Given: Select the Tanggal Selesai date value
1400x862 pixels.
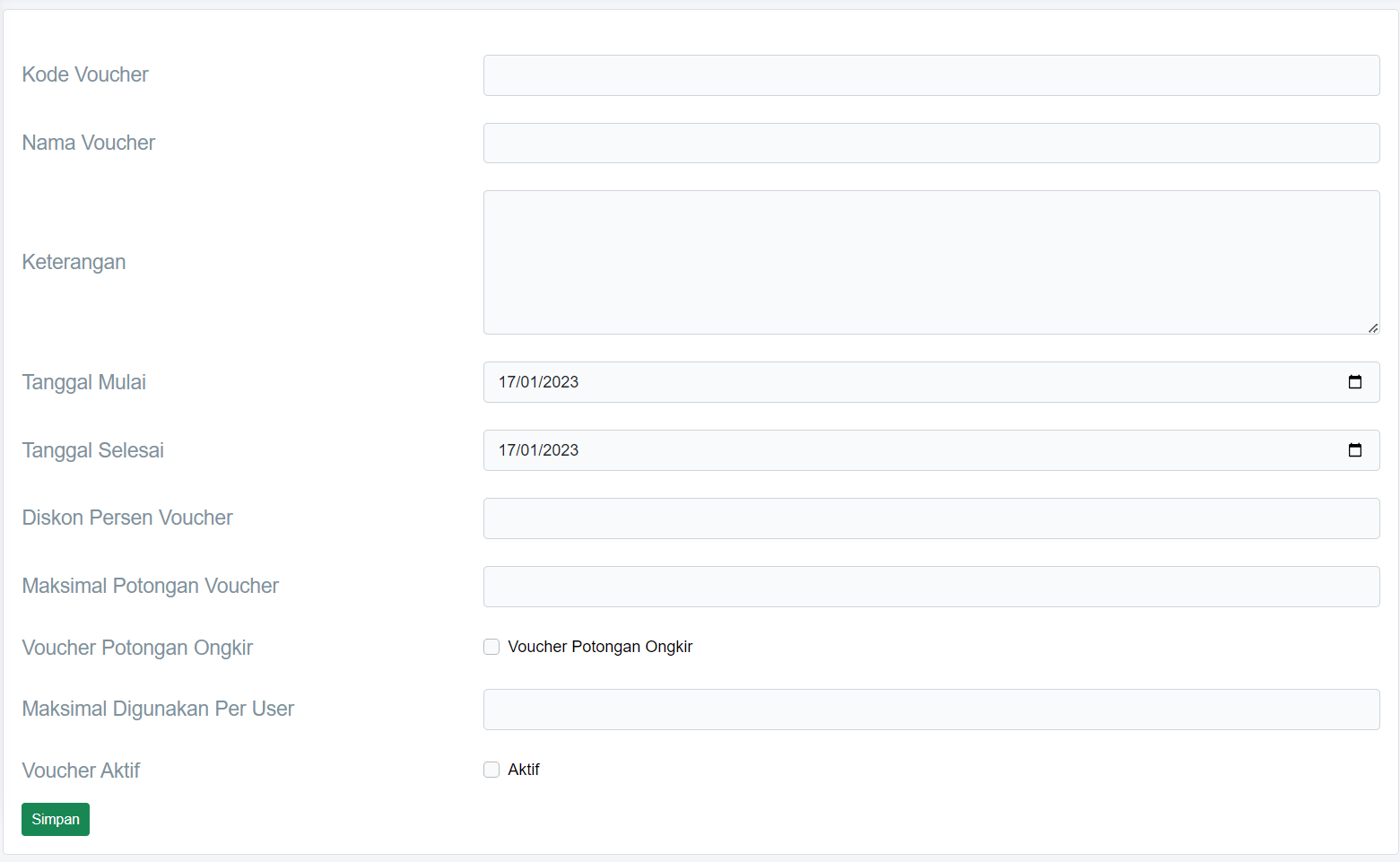Looking at the screenshot, I should click(x=538, y=450).
